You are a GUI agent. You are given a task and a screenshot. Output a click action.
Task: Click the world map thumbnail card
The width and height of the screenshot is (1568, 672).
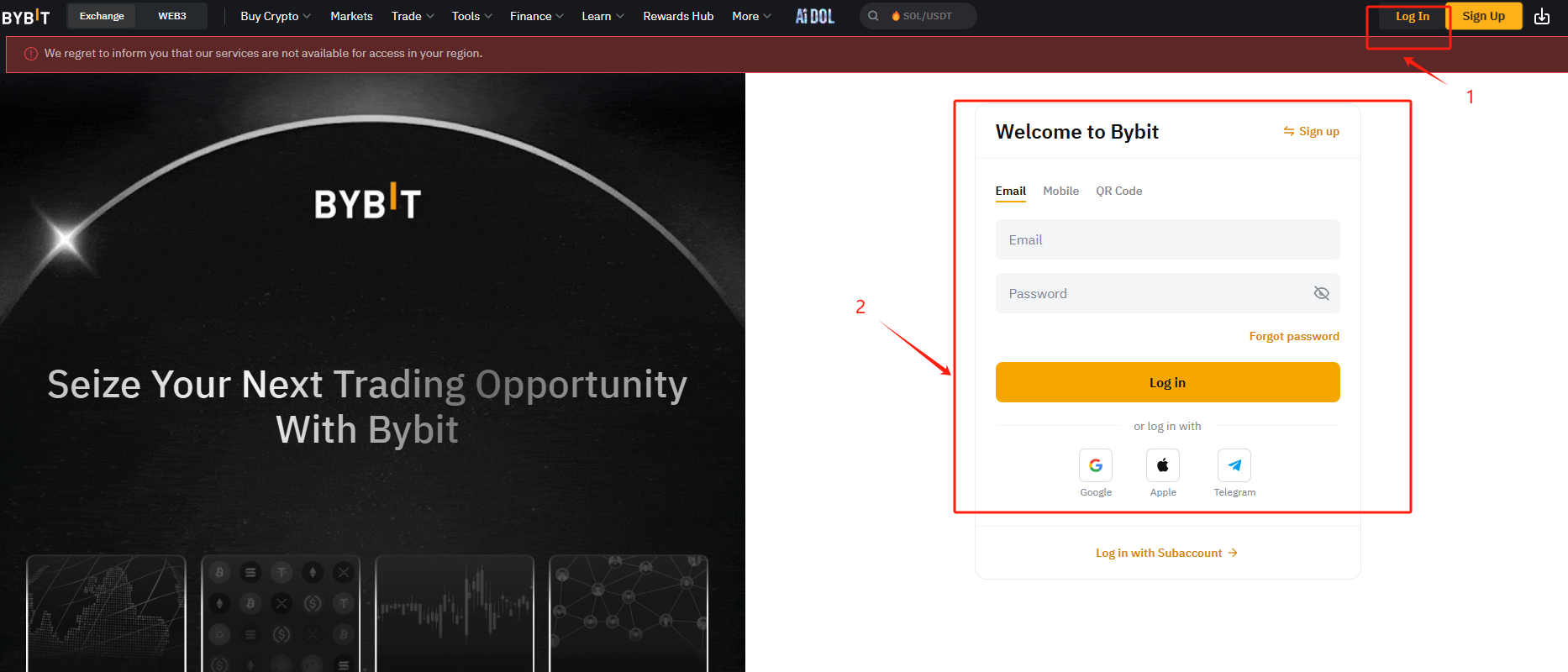106,613
